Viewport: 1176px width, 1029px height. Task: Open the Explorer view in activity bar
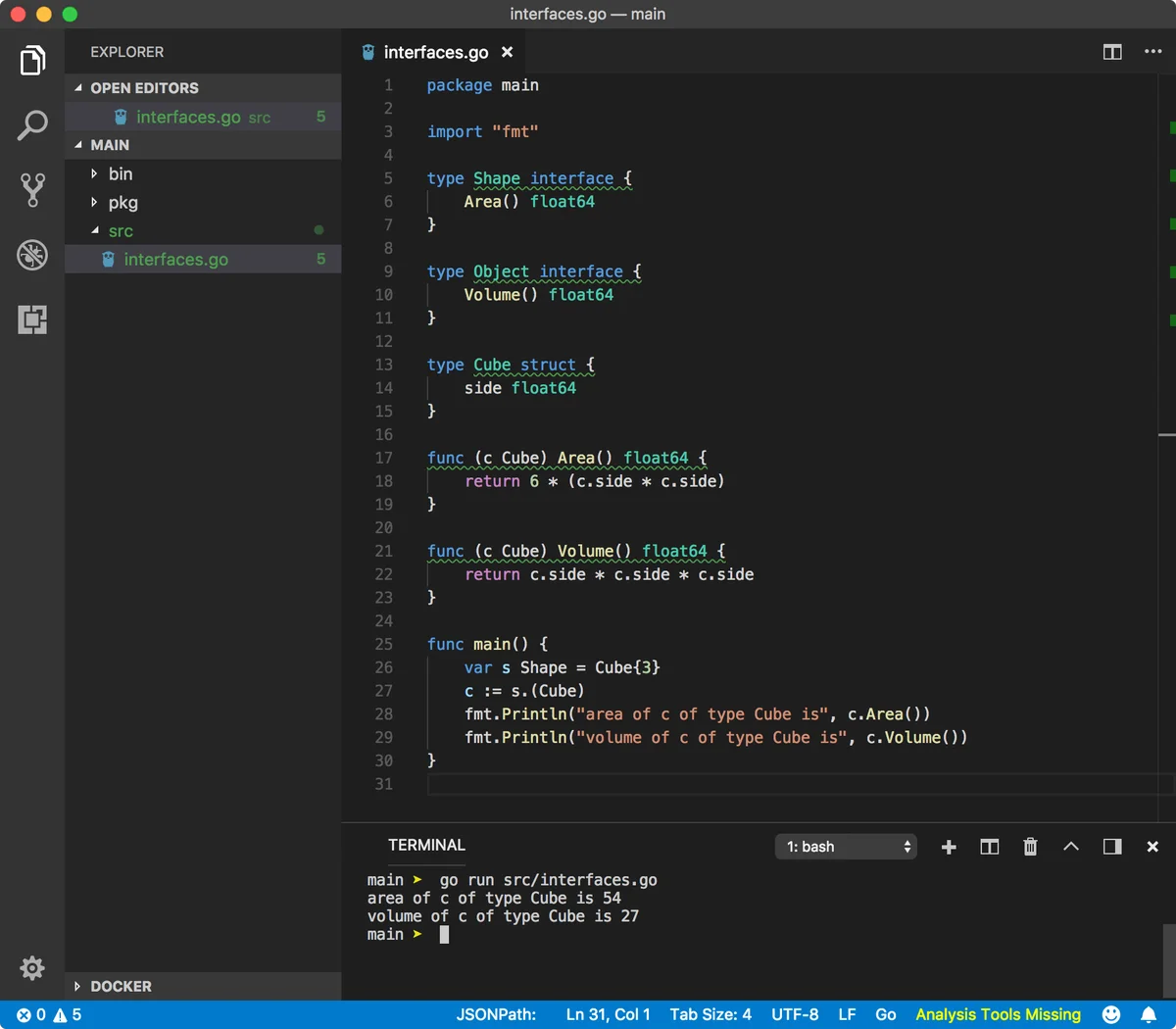pos(32,61)
